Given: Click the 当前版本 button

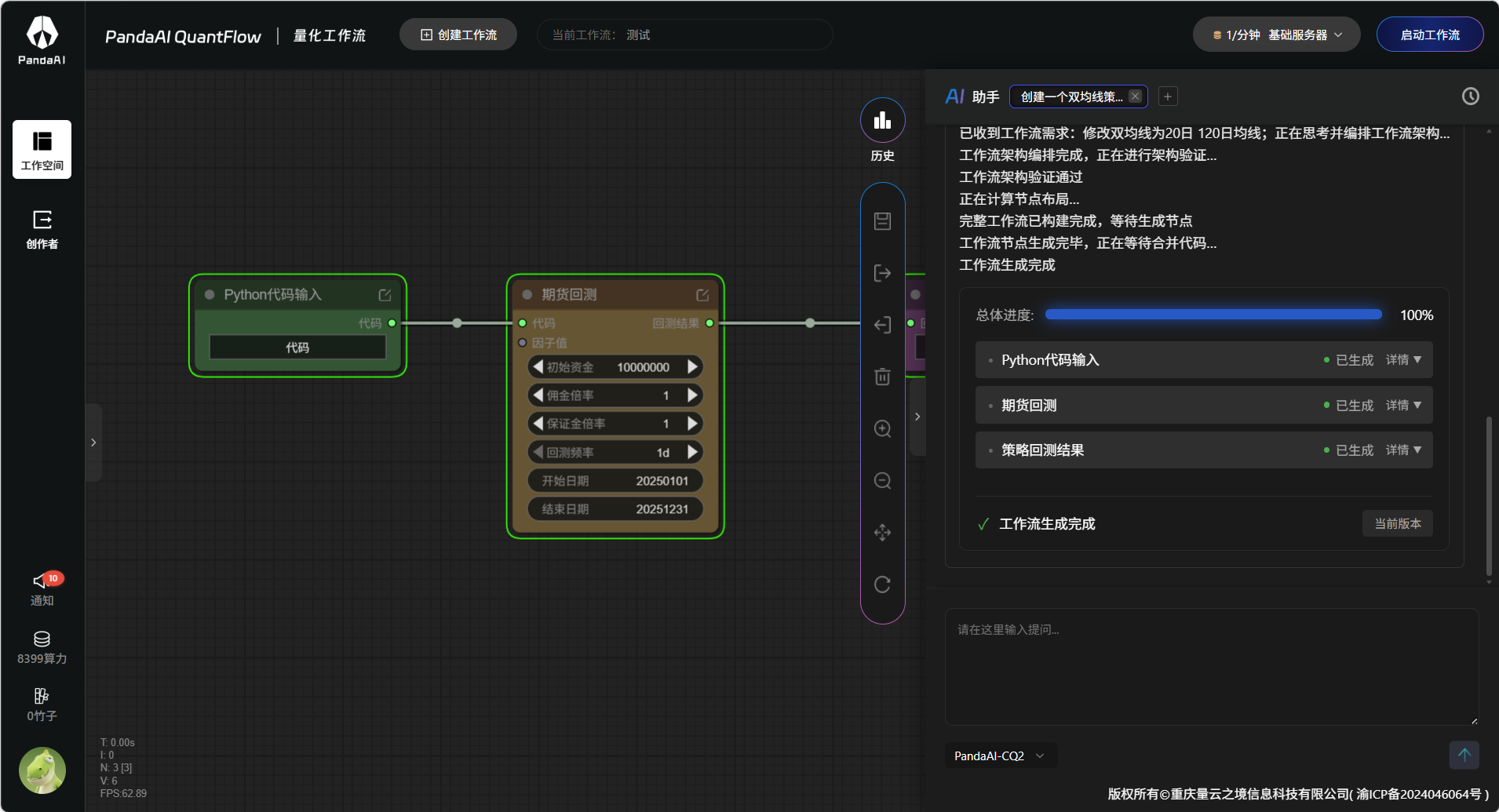Looking at the screenshot, I should click(x=1398, y=523).
